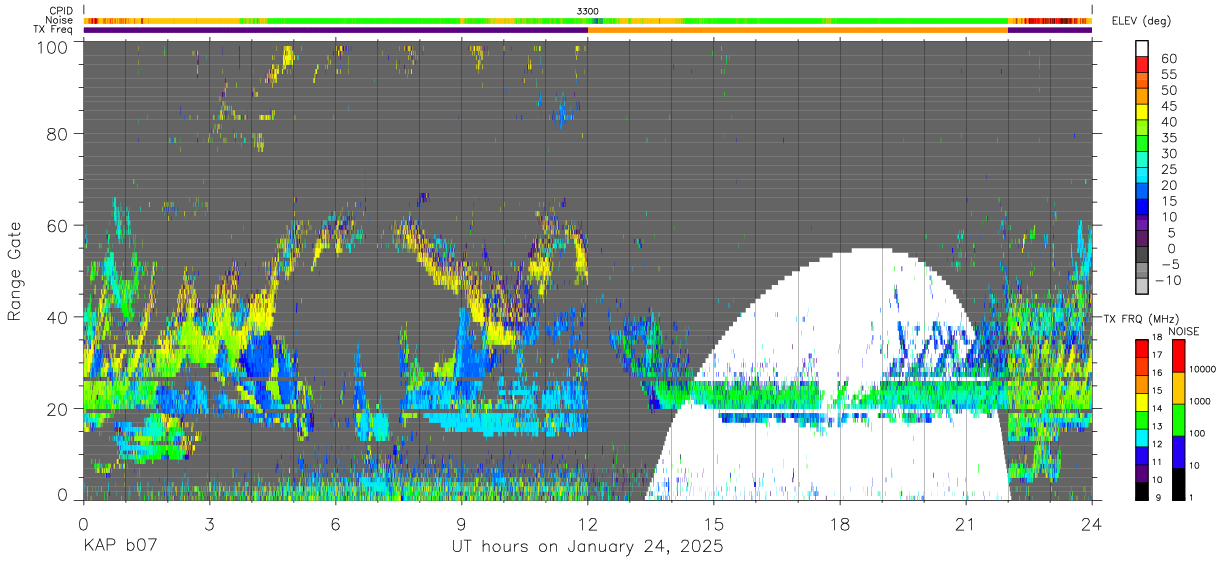Click the 15 tick on UT hours axis
Screen dimensions: 1228x567
tap(714, 524)
